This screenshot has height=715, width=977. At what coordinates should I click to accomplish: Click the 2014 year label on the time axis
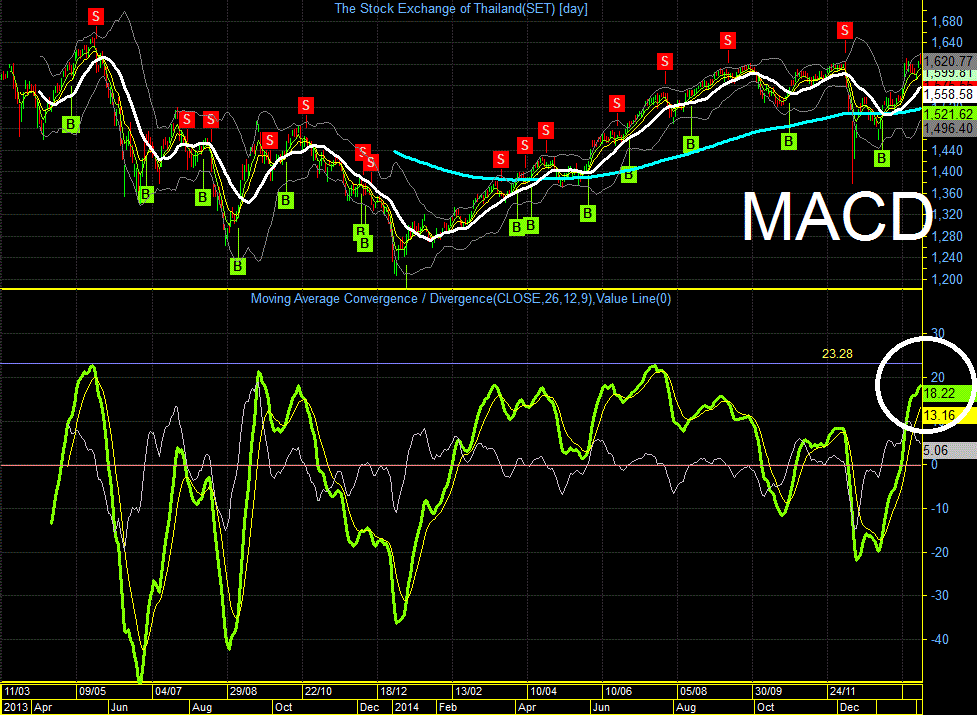[406, 708]
